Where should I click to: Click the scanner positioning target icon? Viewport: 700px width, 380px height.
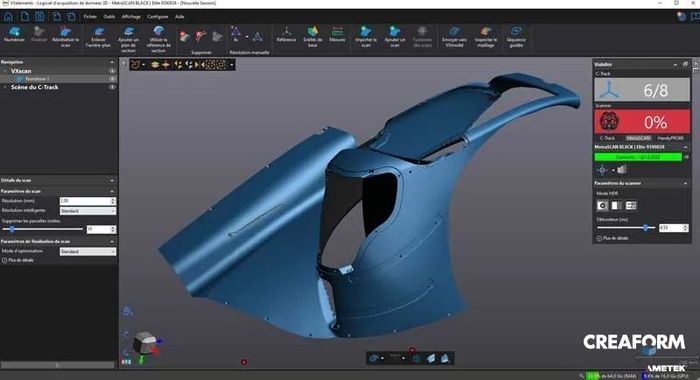pyautogui.click(x=602, y=170)
